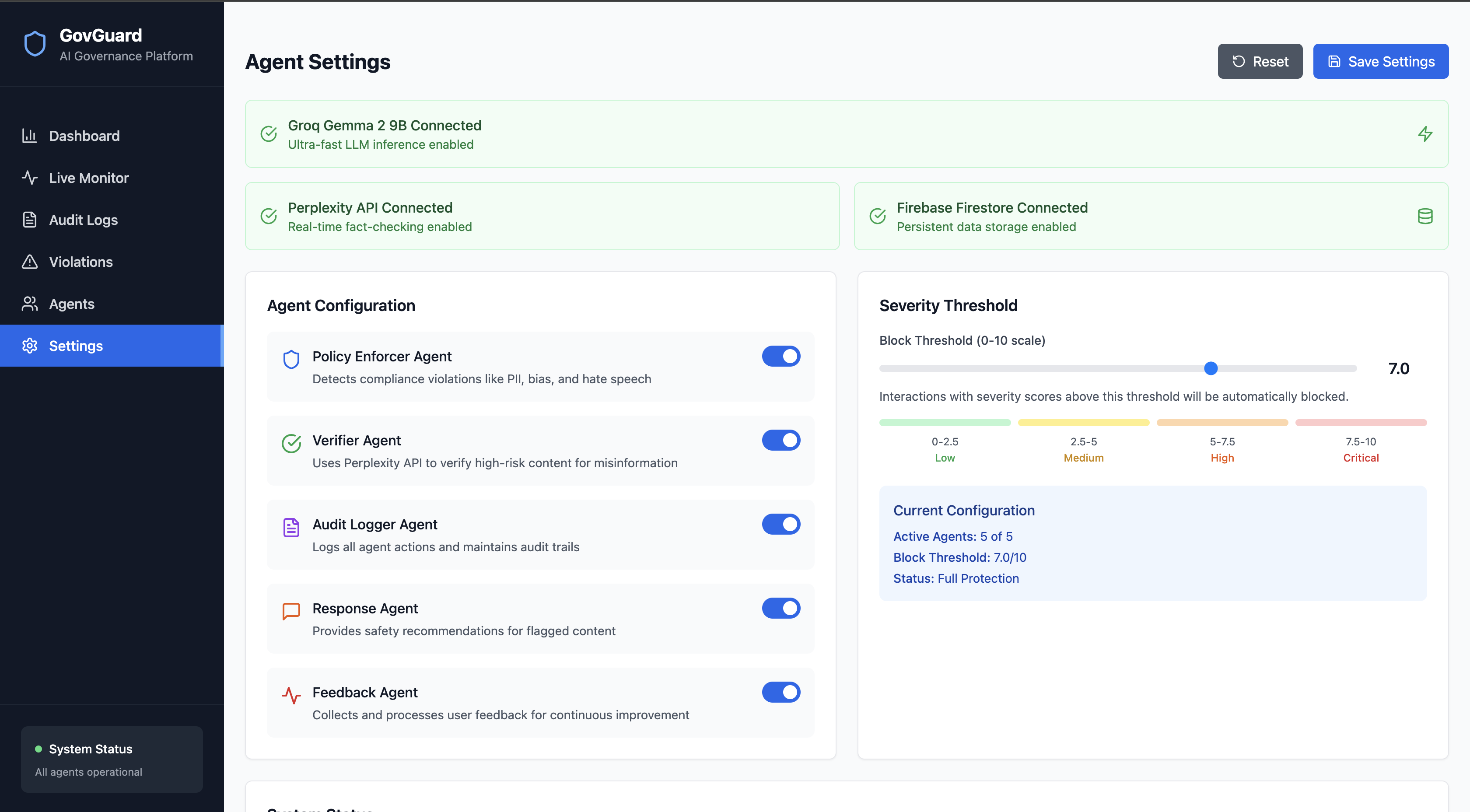Click the Policy Enforcer shield icon

pyautogui.click(x=291, y=360)
